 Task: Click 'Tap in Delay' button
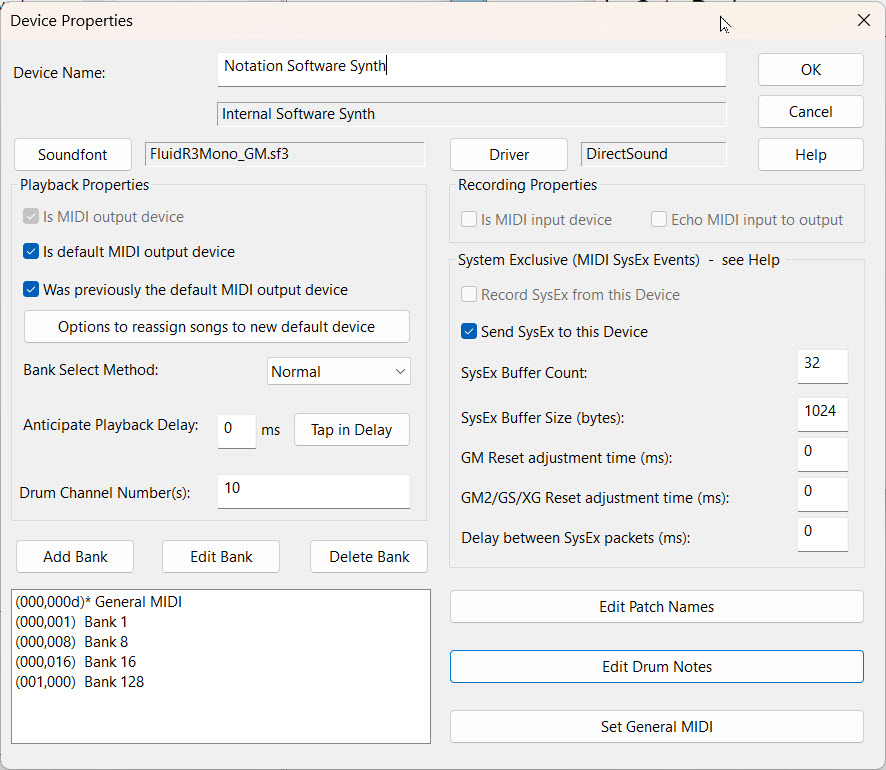351,430
